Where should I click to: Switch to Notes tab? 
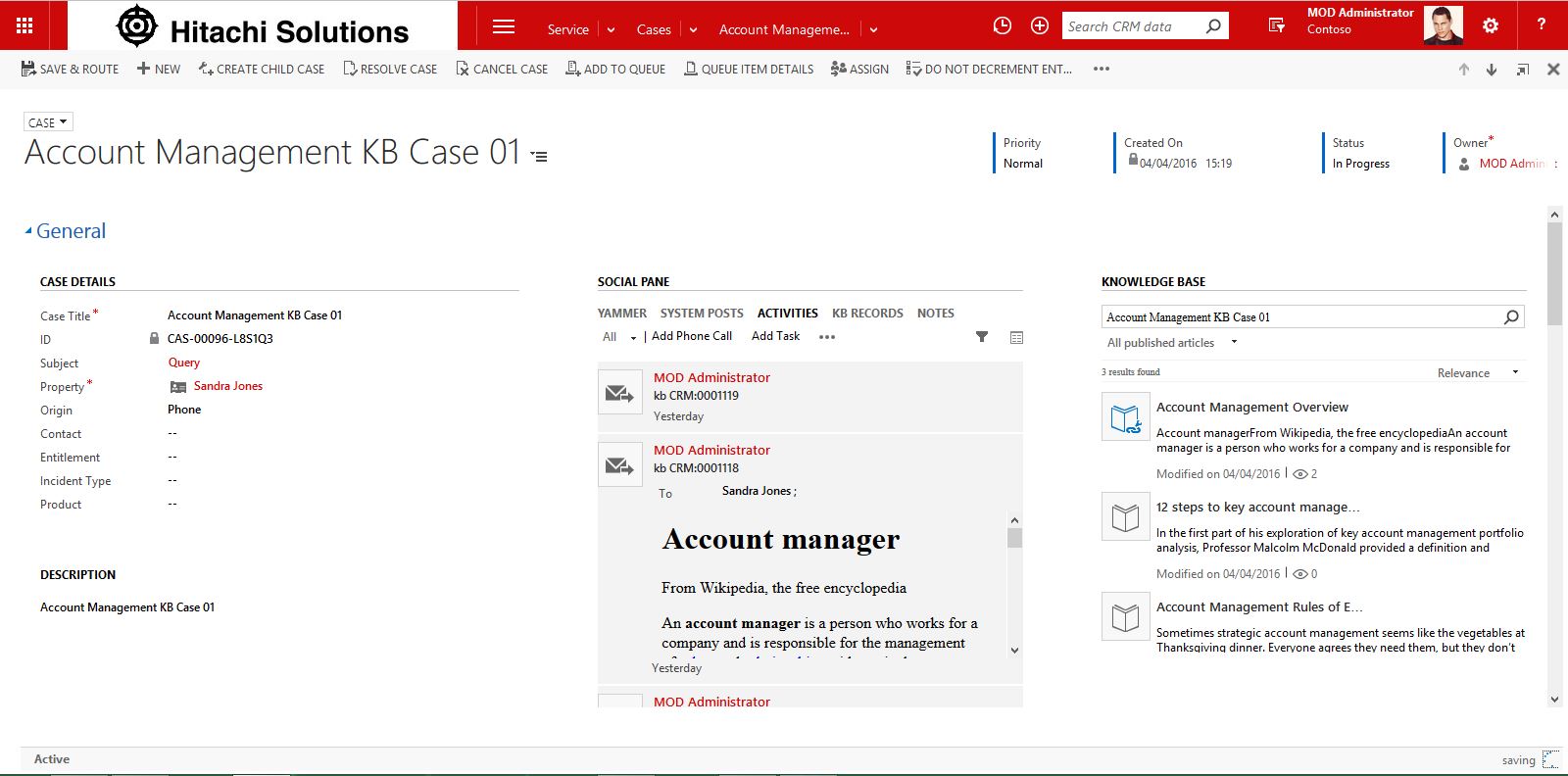click(936, 314)
